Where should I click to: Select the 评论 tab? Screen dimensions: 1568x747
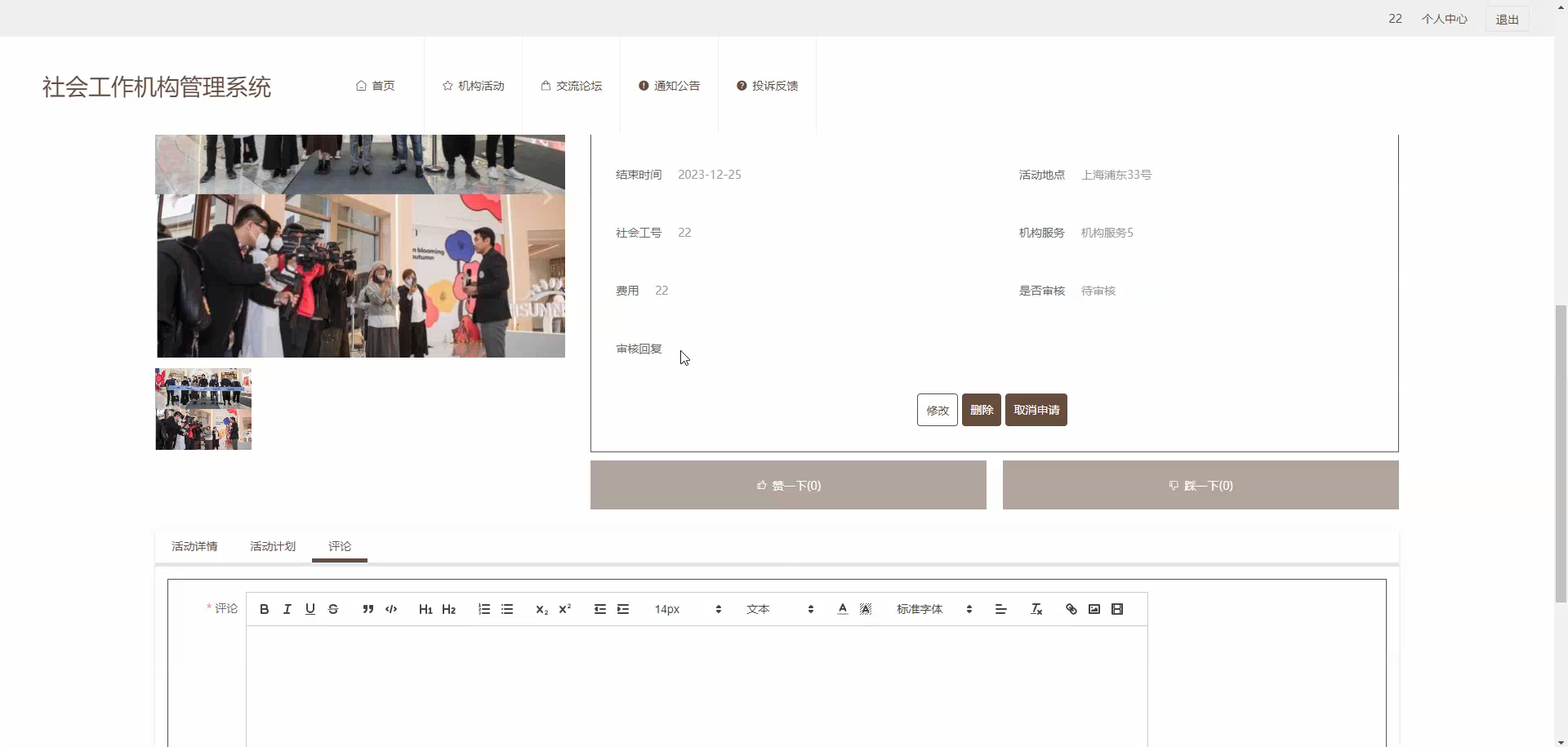click(340, 546)
